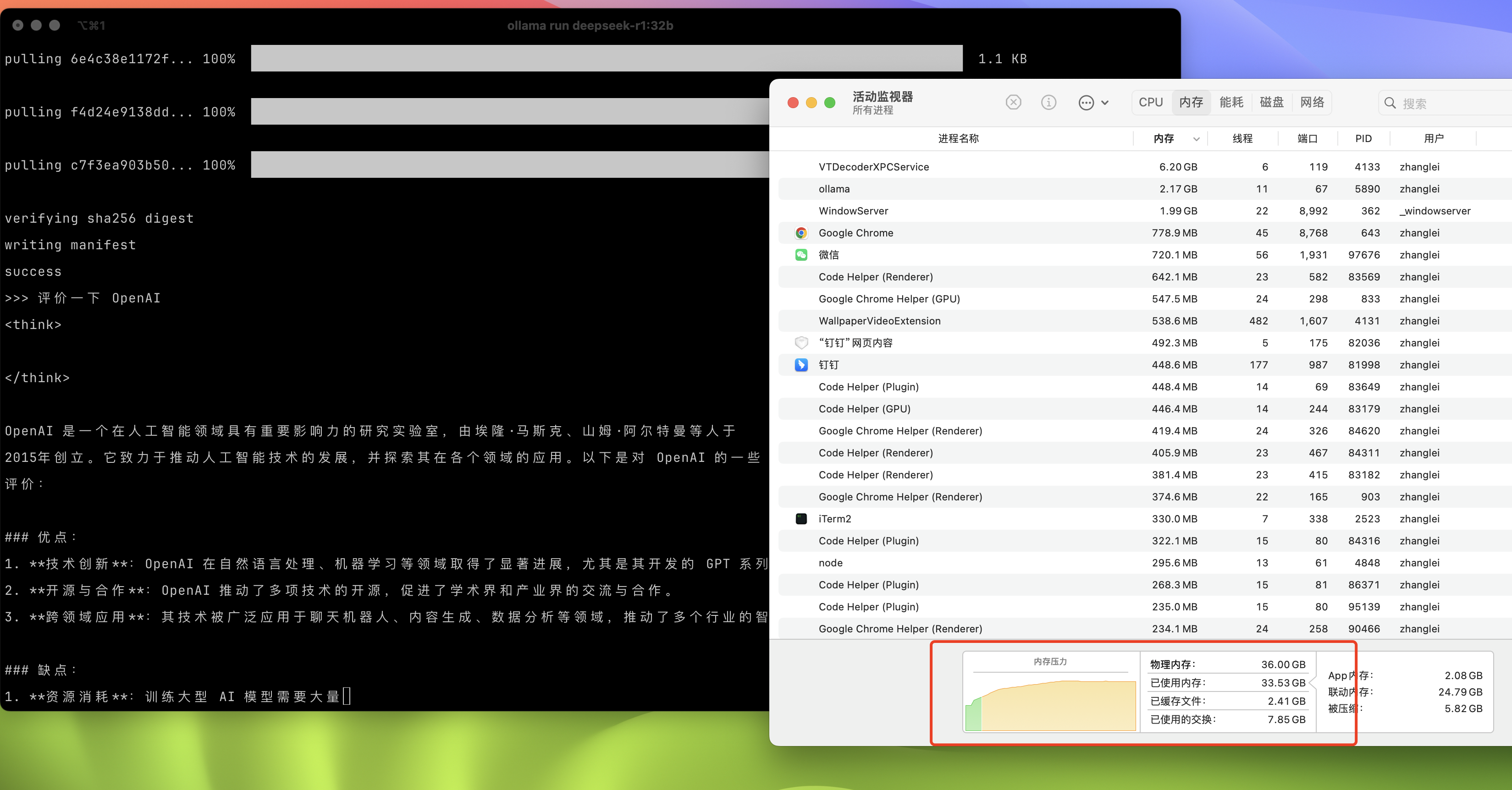Click the 已使用的交换 7.85 GB value
The height and width of the screenshot is (790, 1512).
(x=1286, y=719)
